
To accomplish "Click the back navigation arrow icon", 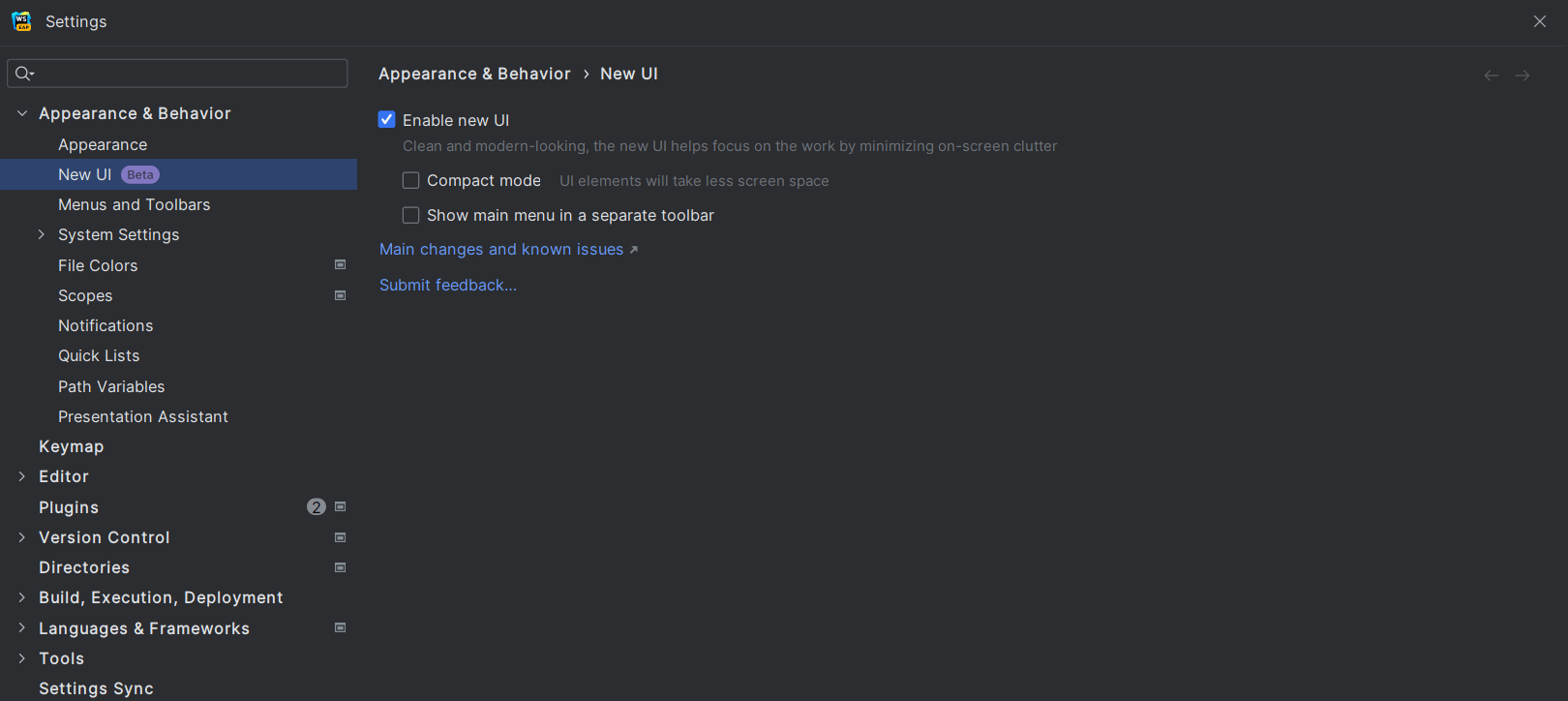I will (1492, 76).
